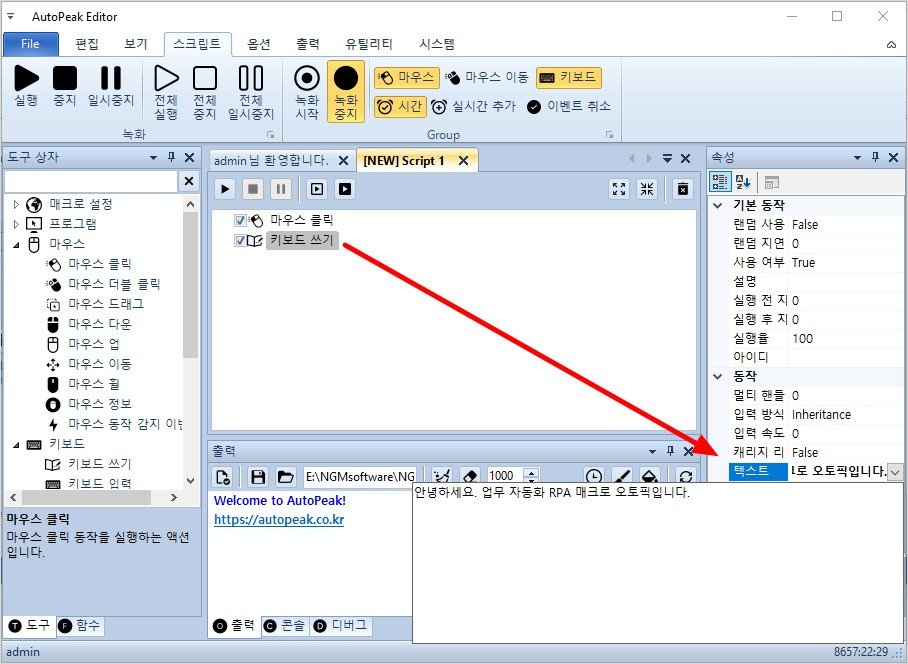Screen dimensions: 908x664
Task: Click the categorized view icon in 속성 panel
Action: click(x=720, y=182)
